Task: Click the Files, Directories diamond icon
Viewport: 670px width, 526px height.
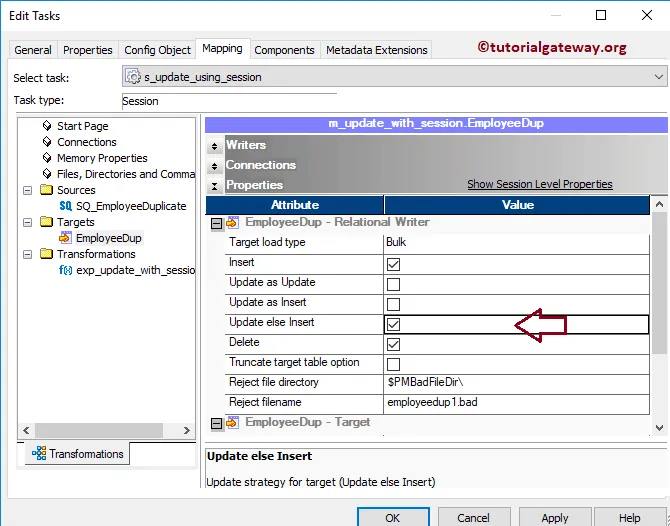Action: pos(47,173)
